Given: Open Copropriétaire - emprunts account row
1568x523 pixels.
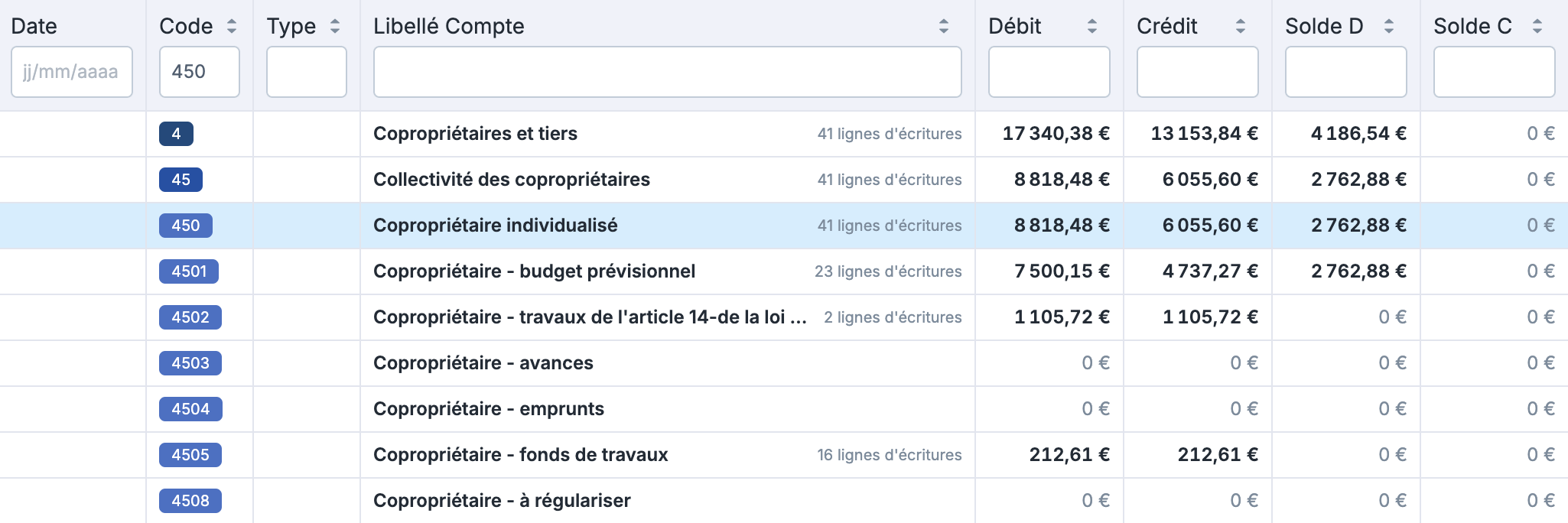Looking at the screenshot, I should click(488, 409).
